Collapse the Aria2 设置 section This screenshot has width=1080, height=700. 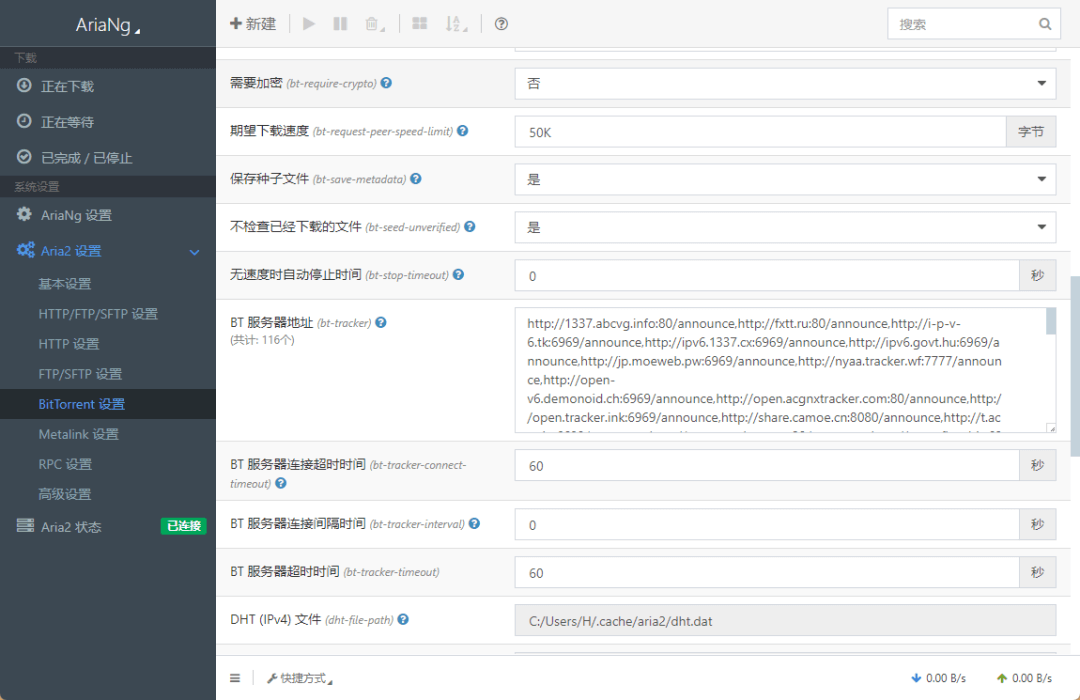click(195, 252)
